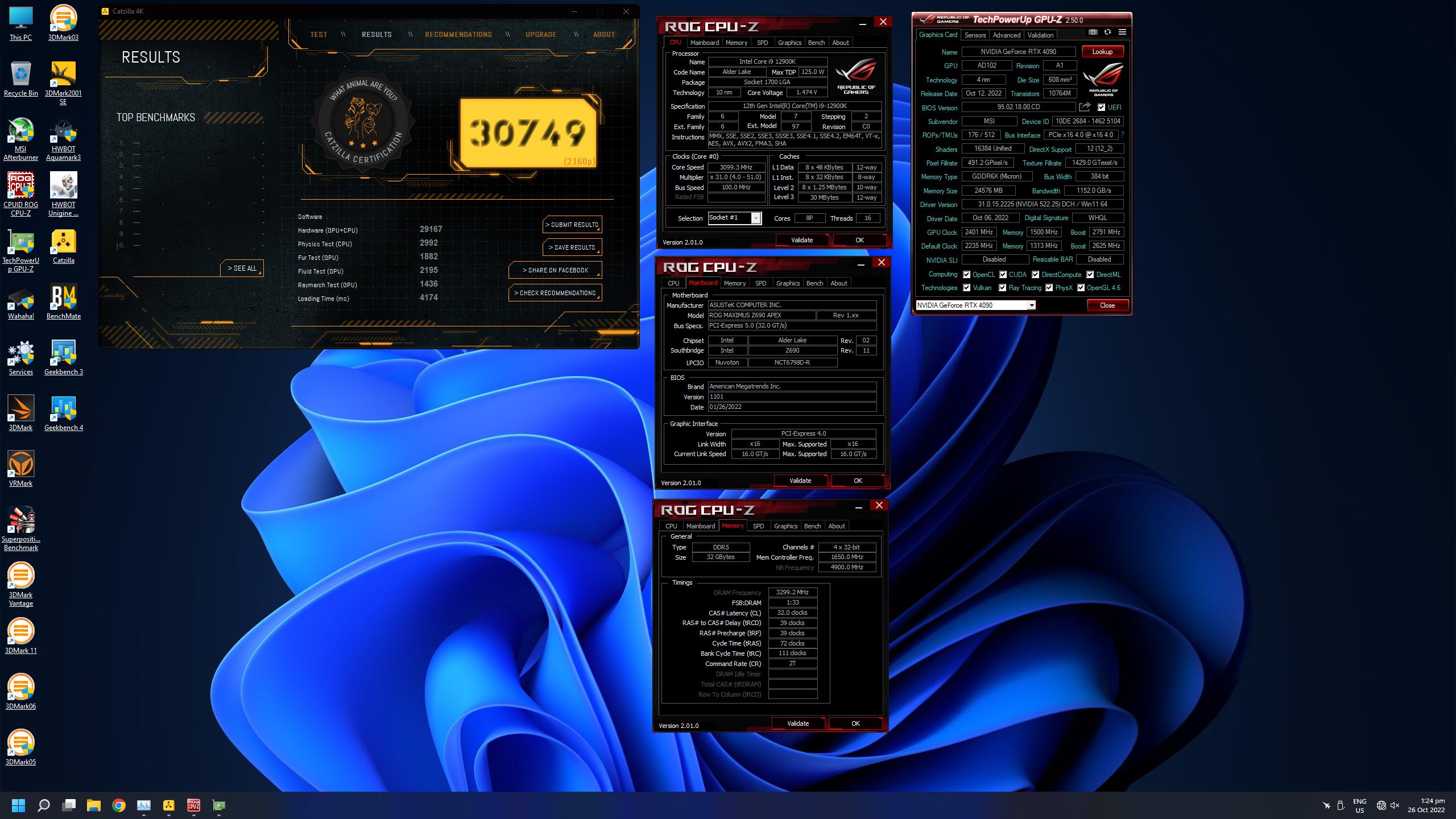Toggle the PhysX checkbox in GPU-Z
This screenshot has width=1456, height=819.
coord(1049,288)
